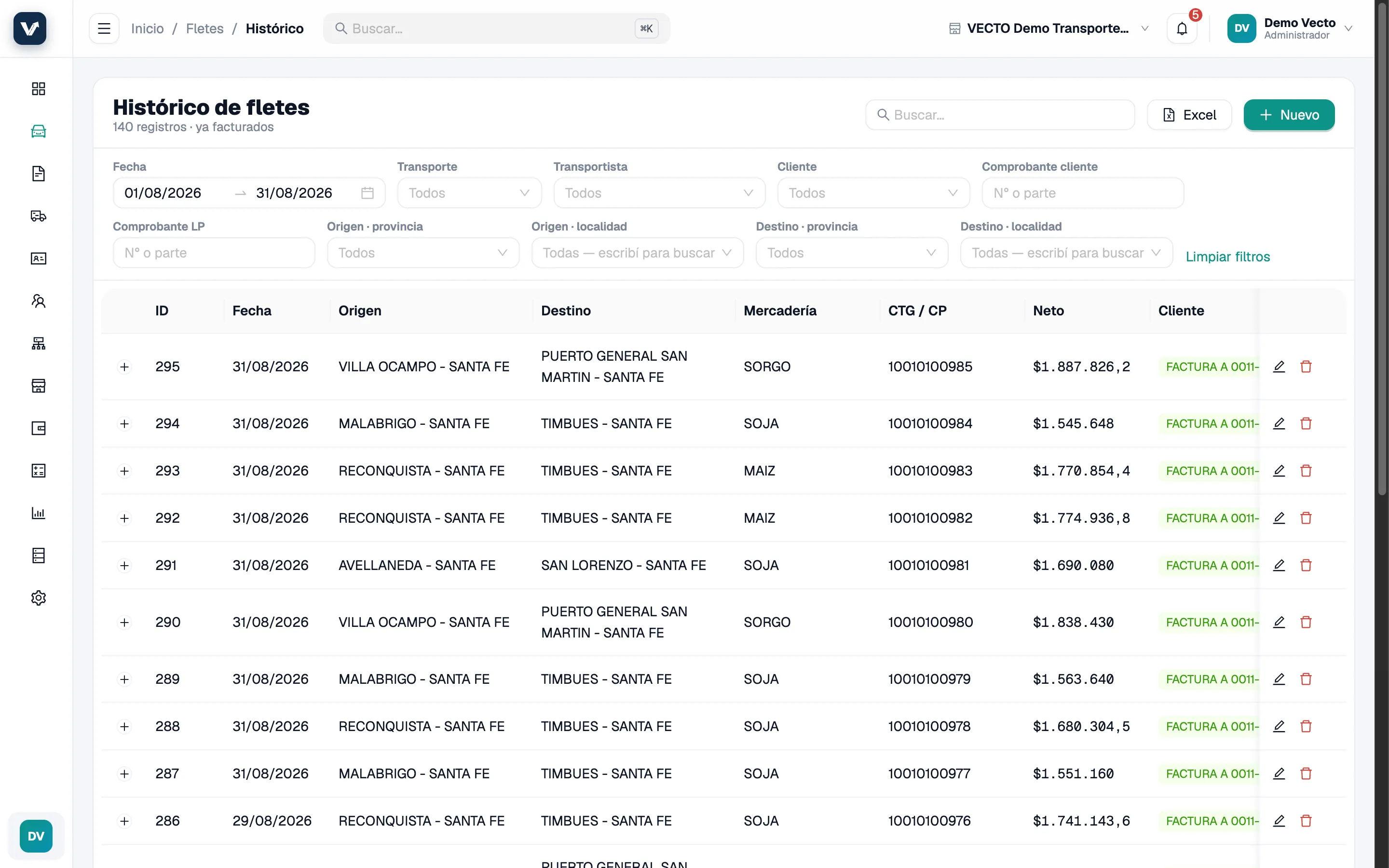Viewport: 1389px width, 868px height.
Task: Open the Destino localidad search dropdown
Action: click(x=1066, y=253)
